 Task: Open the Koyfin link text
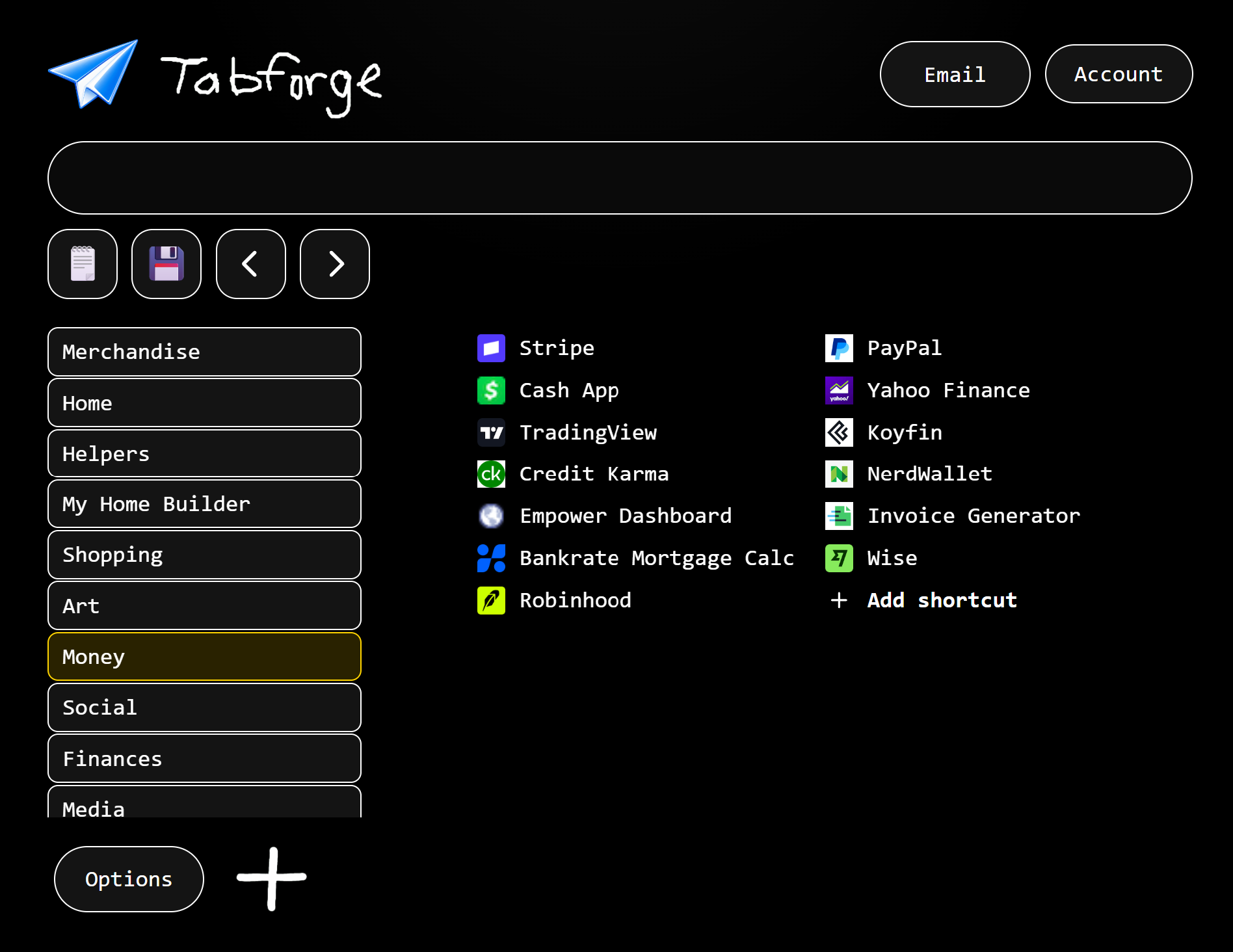coord(905,432)
